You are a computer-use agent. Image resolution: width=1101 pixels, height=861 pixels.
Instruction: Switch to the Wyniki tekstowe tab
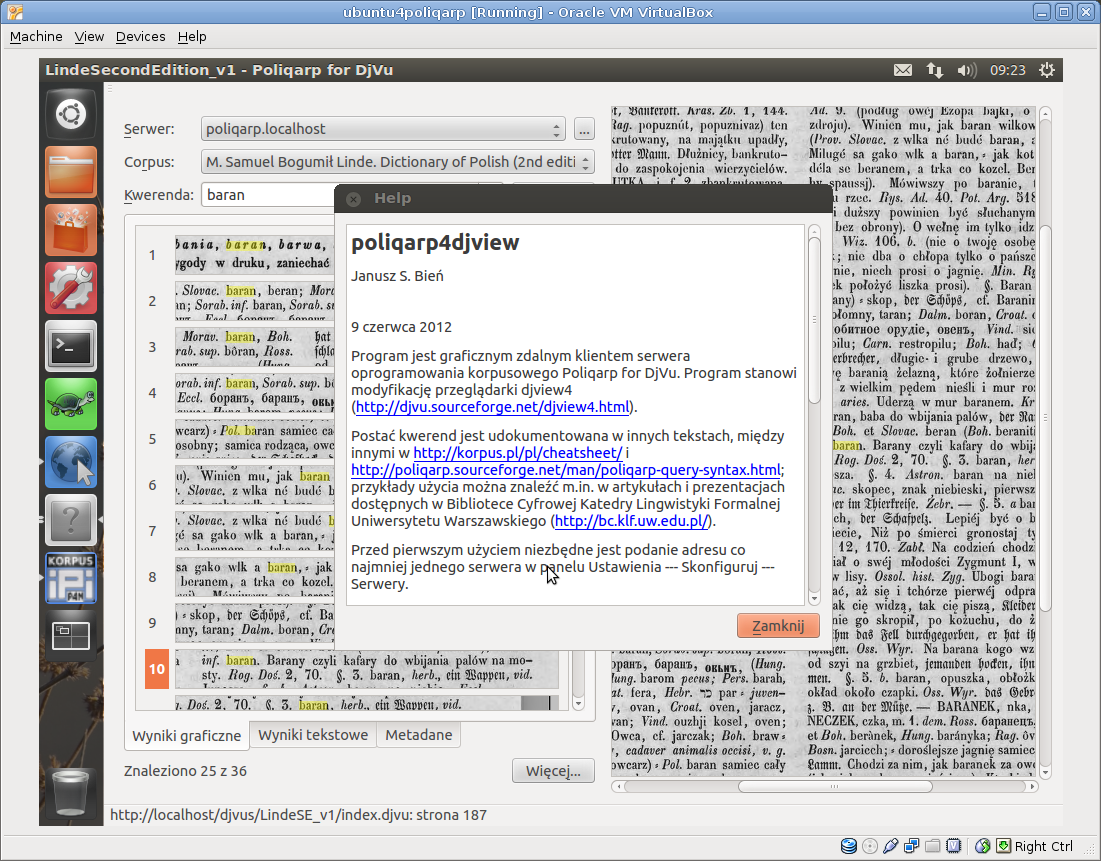click(313, 735)
